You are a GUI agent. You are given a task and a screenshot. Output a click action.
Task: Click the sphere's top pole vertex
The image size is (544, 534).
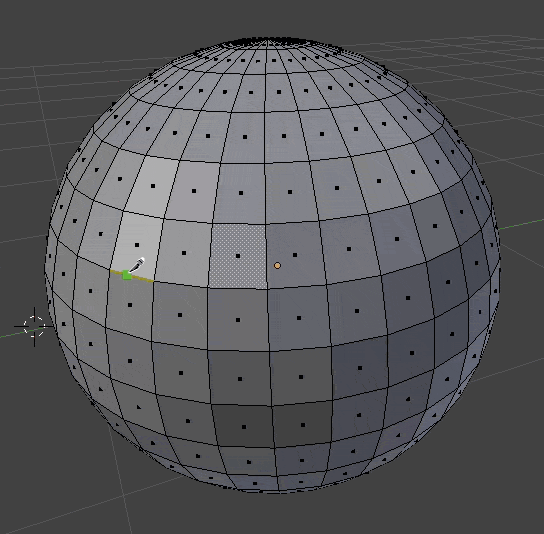pos(267,41)
